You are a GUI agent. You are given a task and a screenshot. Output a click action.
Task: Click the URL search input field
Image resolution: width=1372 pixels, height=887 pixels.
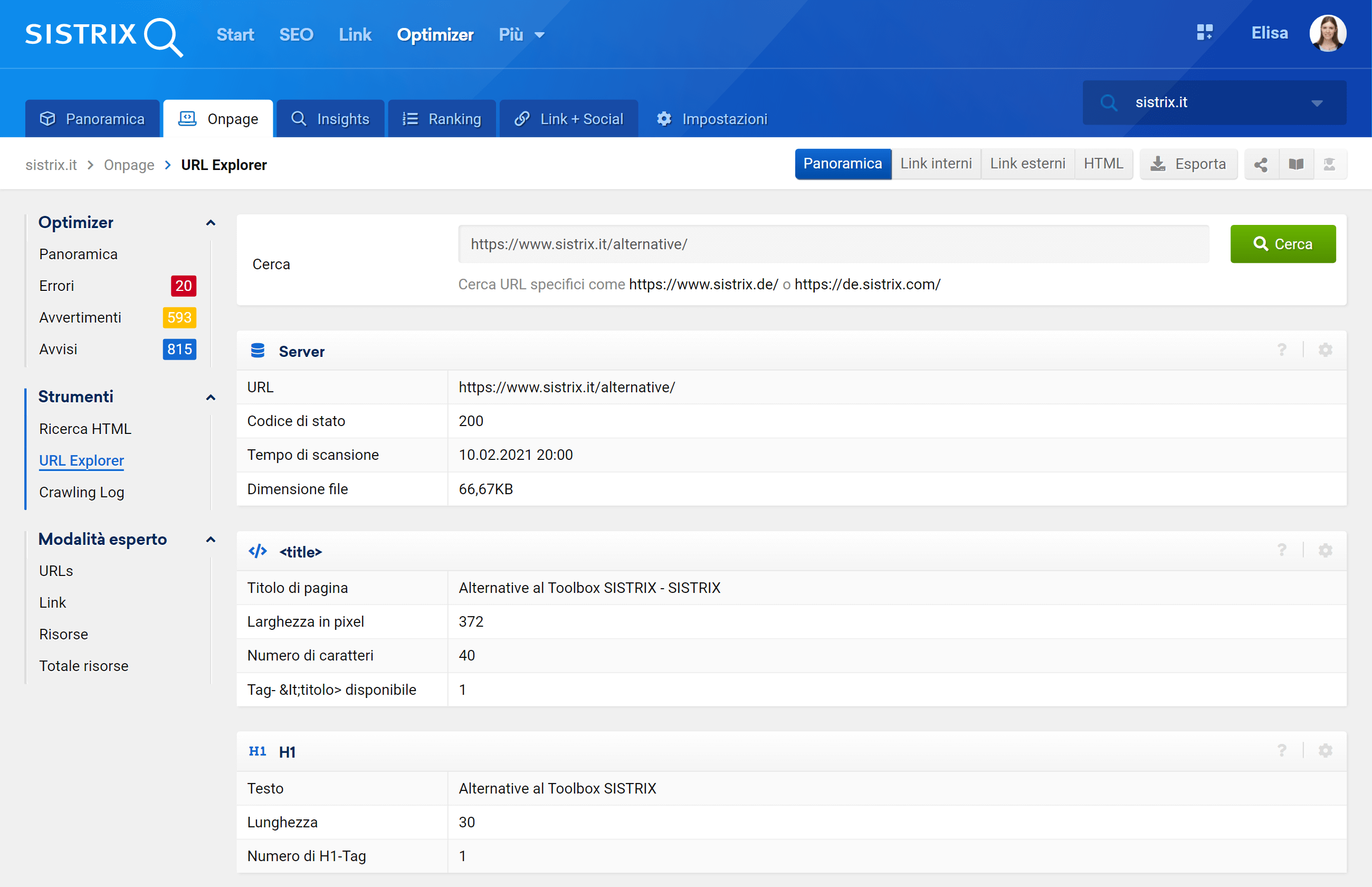(x=833, y=244)
